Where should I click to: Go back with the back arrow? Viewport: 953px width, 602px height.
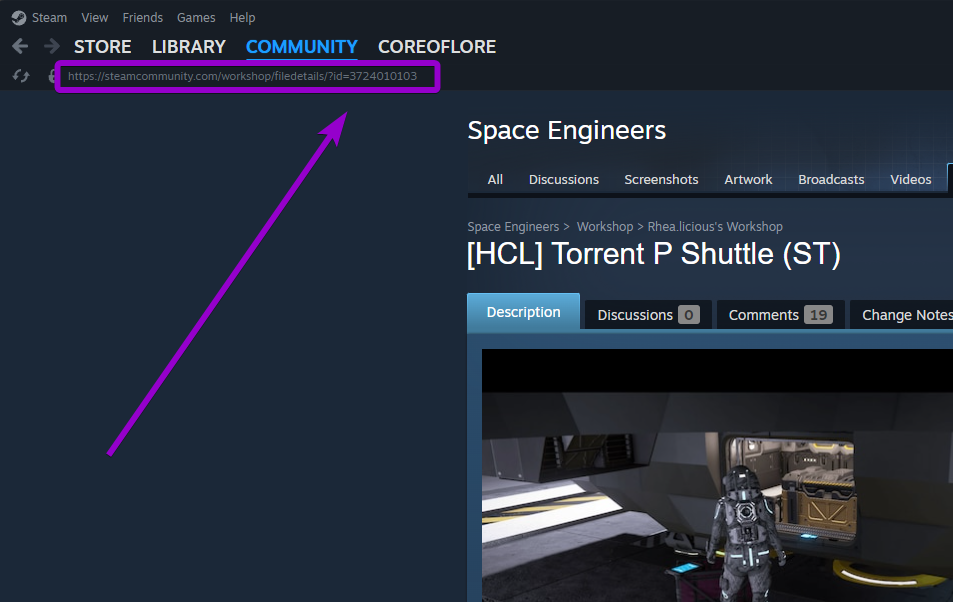tap(20, 46)
